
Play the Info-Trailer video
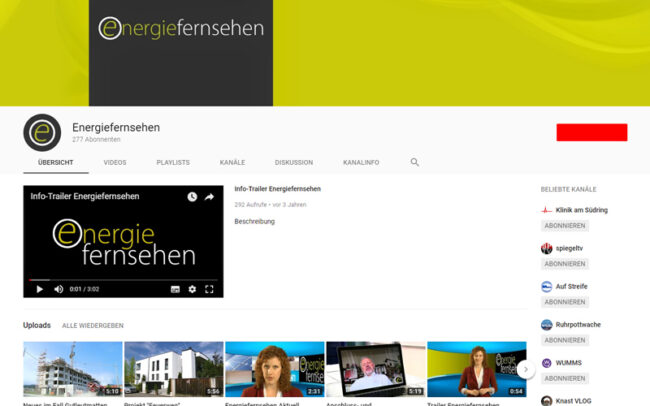pyautogui.click(x=39, y=289)
